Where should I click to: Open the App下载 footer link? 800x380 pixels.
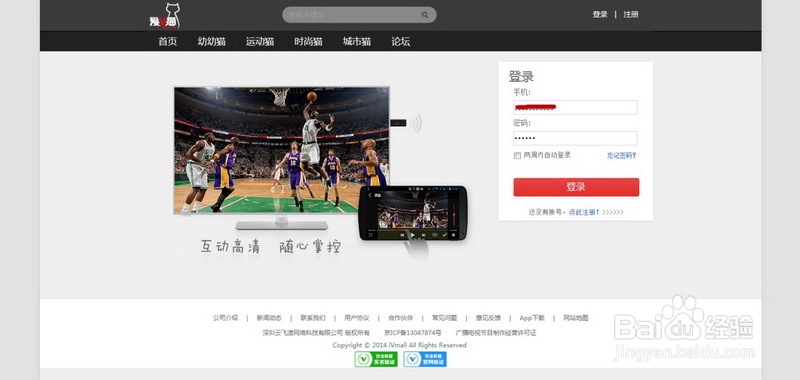pyautogui.click(x=532, y=318)
